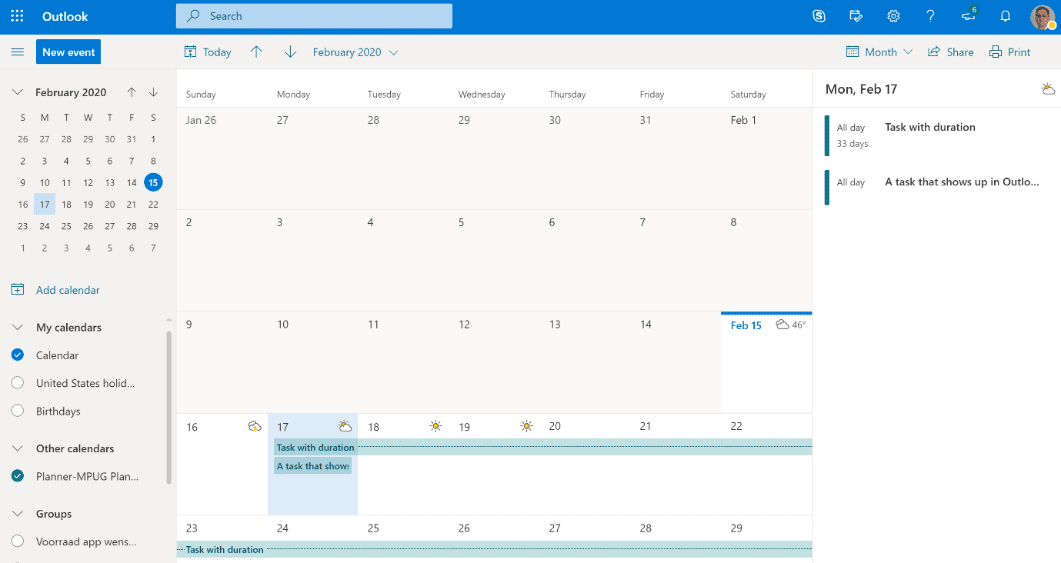Open the Month view dropdown
The image size is (1061, 563).
tap(880, 52)
